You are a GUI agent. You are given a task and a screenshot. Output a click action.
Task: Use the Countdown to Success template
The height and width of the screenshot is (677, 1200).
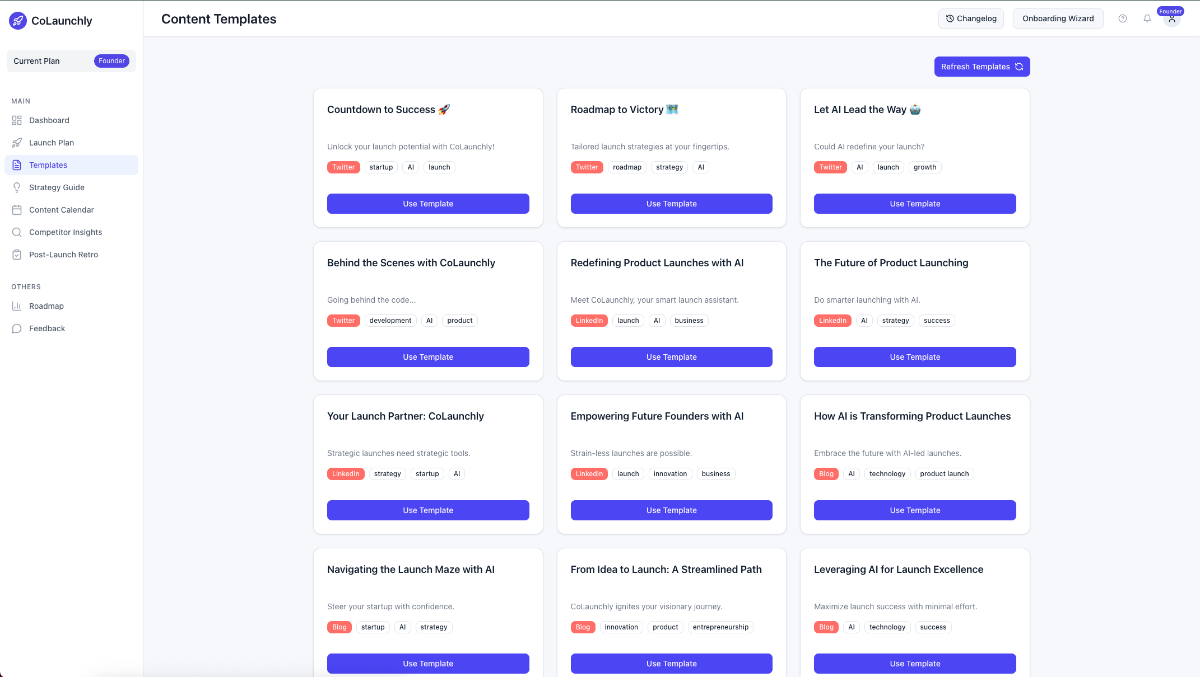click(428, 204)
